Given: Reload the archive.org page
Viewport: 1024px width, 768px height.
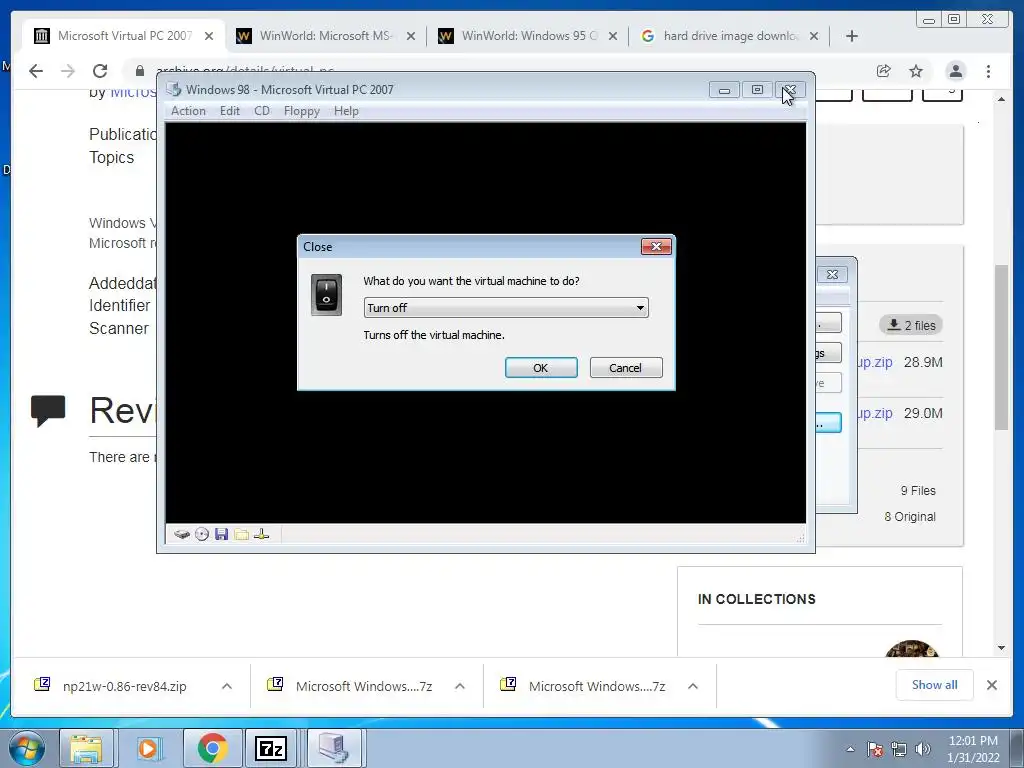Looking at the screenshot, I should click(x=100, y=71).
